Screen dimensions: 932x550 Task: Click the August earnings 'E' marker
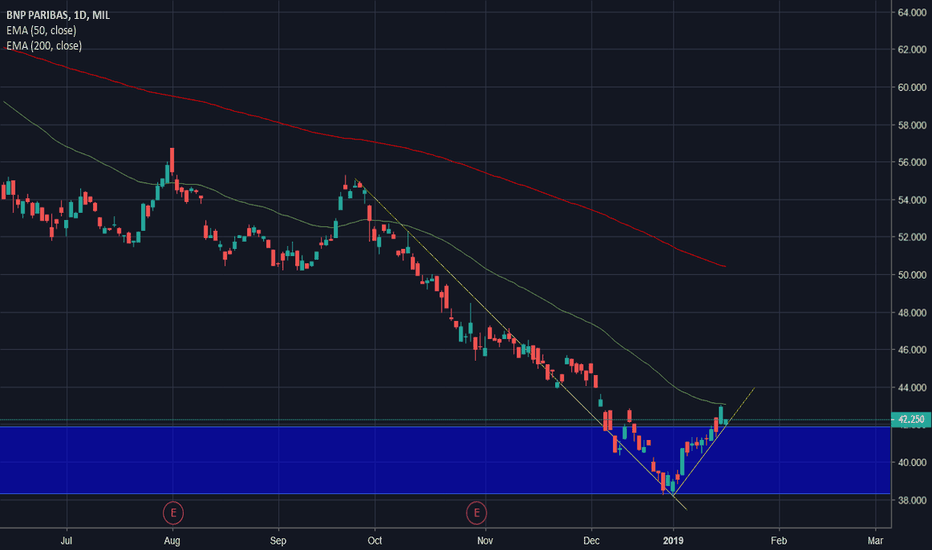[x=173, y=513]
